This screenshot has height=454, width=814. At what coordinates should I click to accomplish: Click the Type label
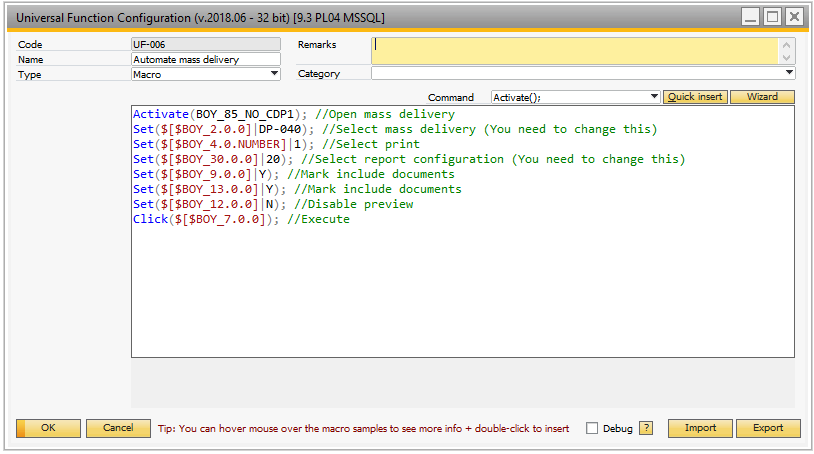tap(30, 75)
